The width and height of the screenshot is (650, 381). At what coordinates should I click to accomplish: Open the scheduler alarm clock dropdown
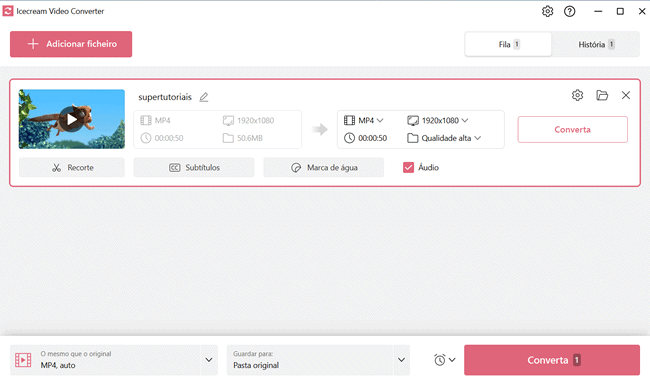click(x=445, y=360)
